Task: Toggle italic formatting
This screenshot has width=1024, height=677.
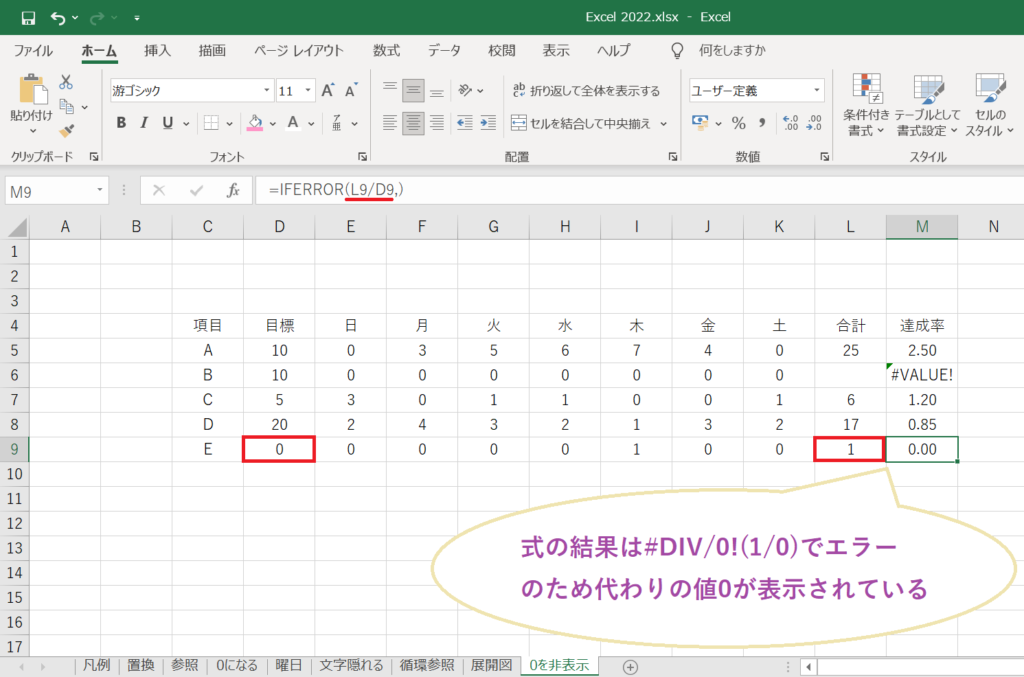Action: click(144, 123)
